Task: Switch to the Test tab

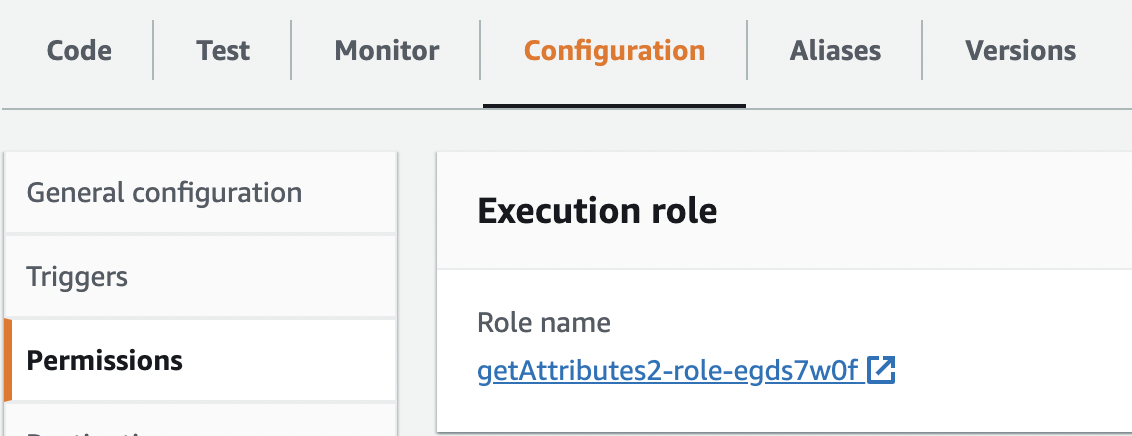Action: 222,51
